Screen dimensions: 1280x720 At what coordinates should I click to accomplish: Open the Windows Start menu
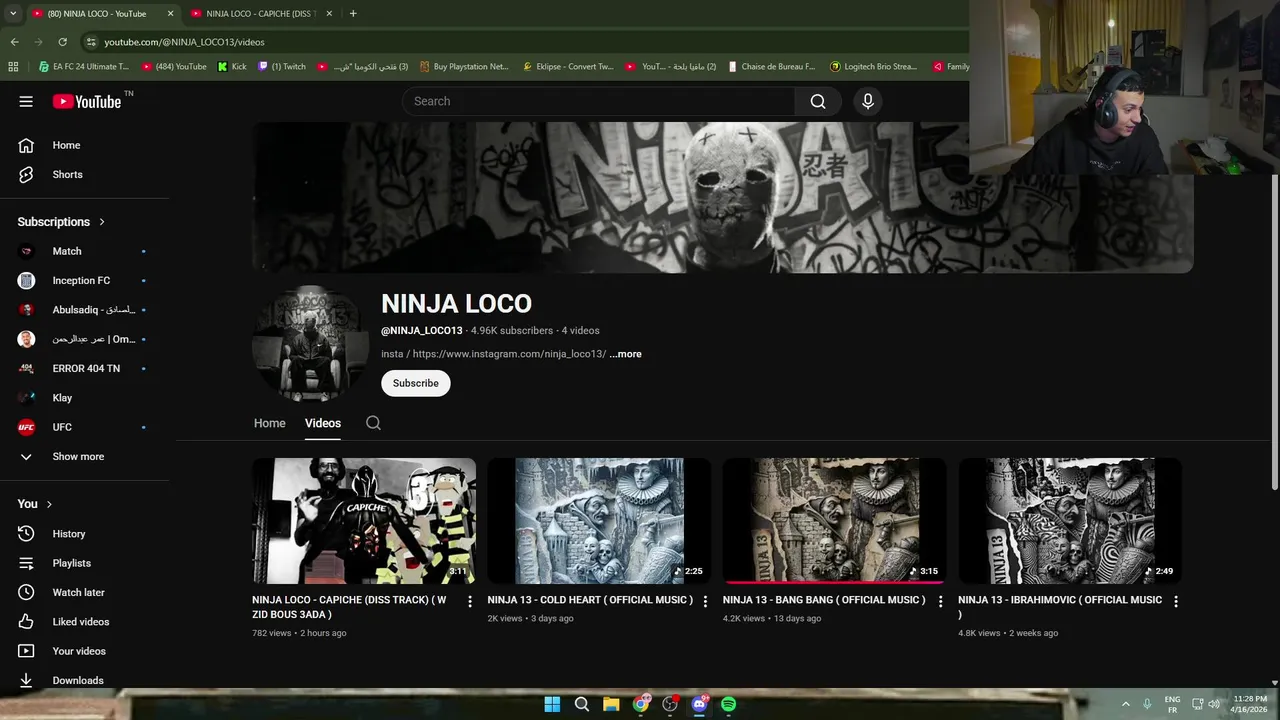552,704
